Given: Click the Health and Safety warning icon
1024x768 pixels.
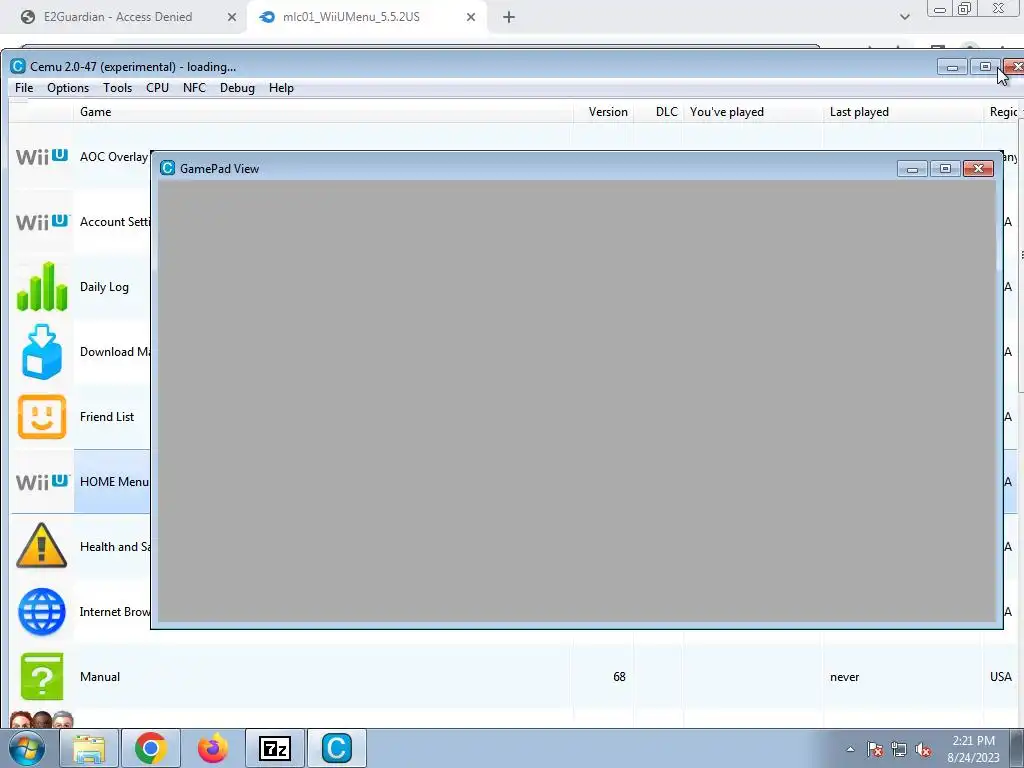Looking at the screenshot, I should tap(42, 545).
